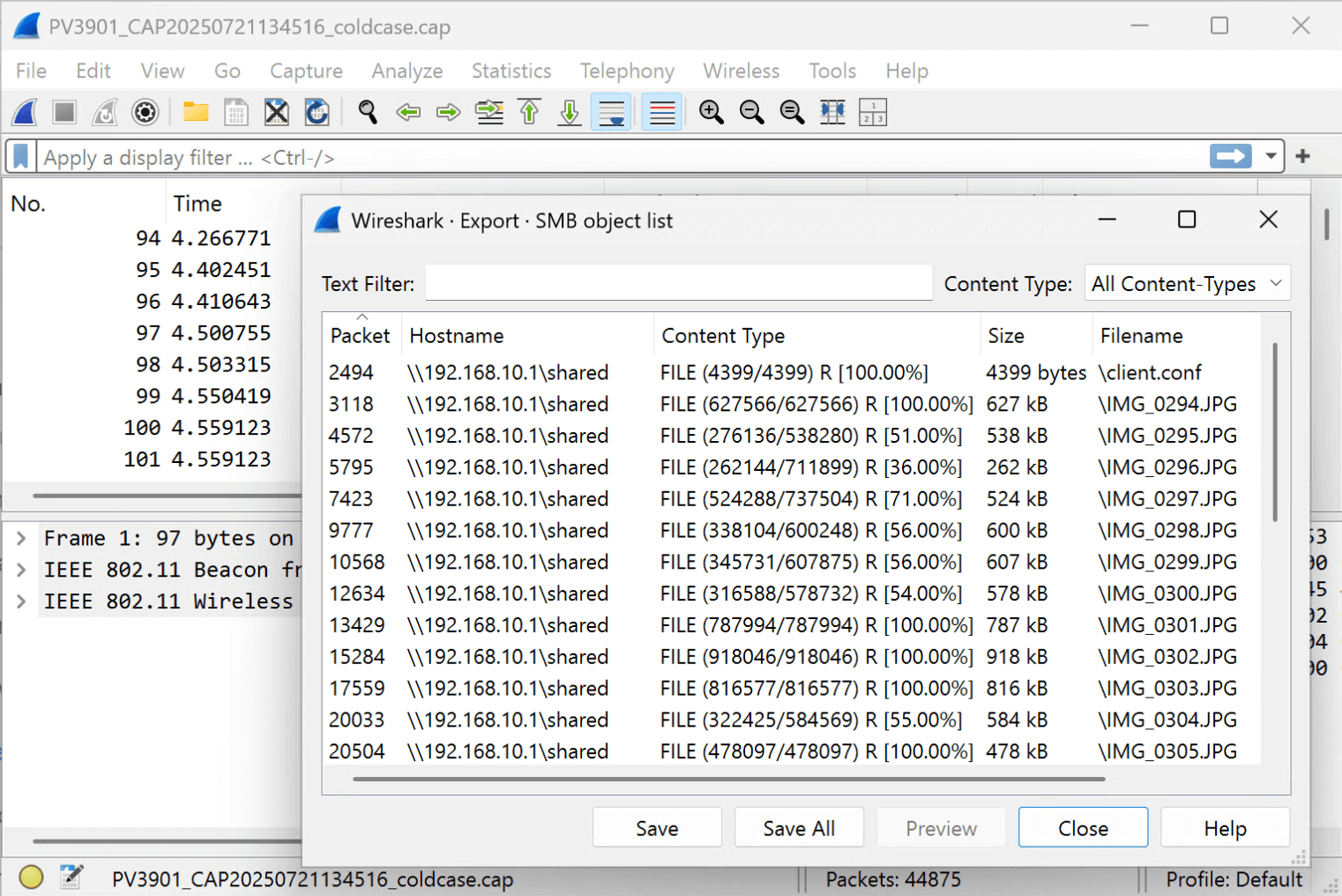The width and height of the screenshot is (1342, 896).
Task: Open the Capture menu
Action: click(x=306, y=71)
